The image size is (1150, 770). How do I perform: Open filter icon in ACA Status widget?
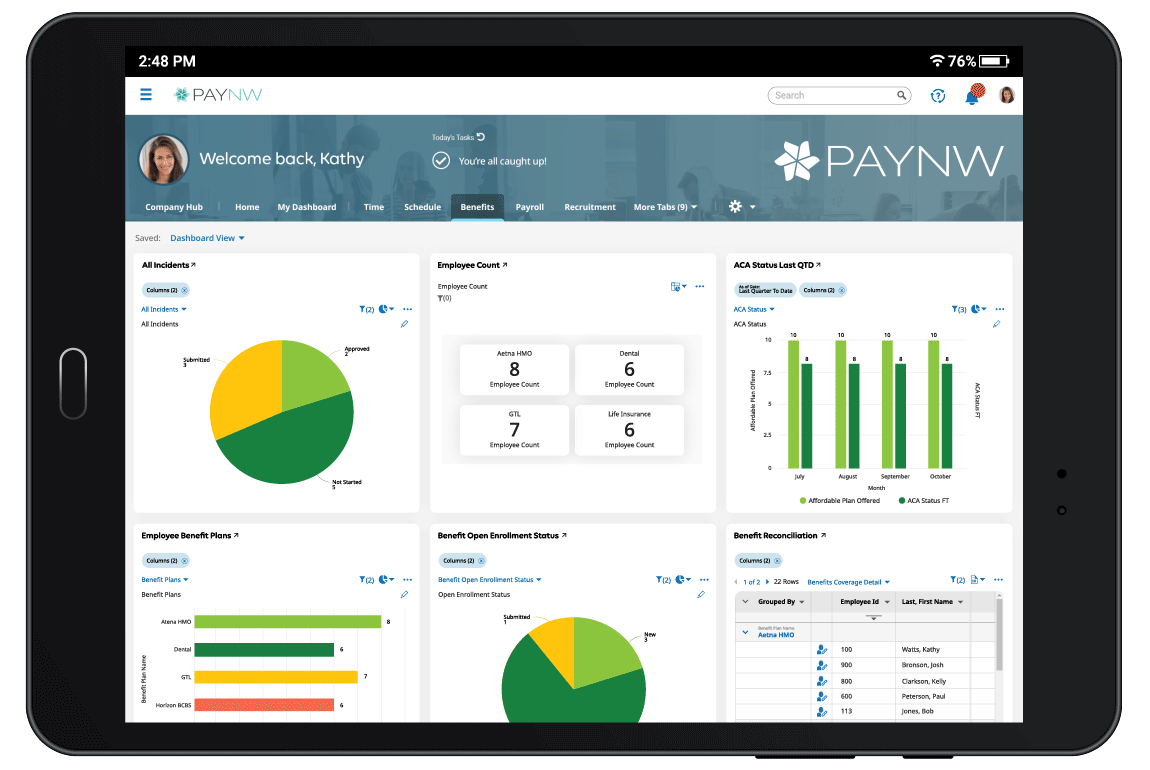coord(958,310)
